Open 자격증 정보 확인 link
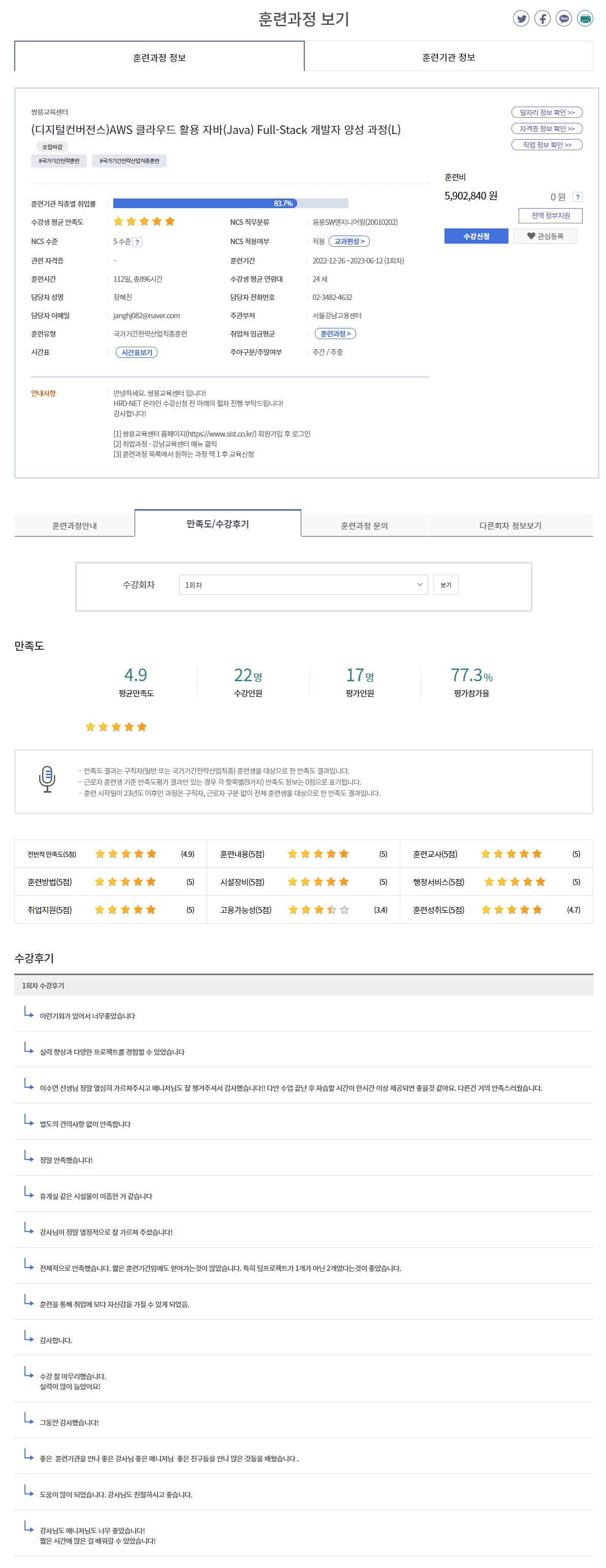This screenshot has width=606, height=1568. (546, 128)
